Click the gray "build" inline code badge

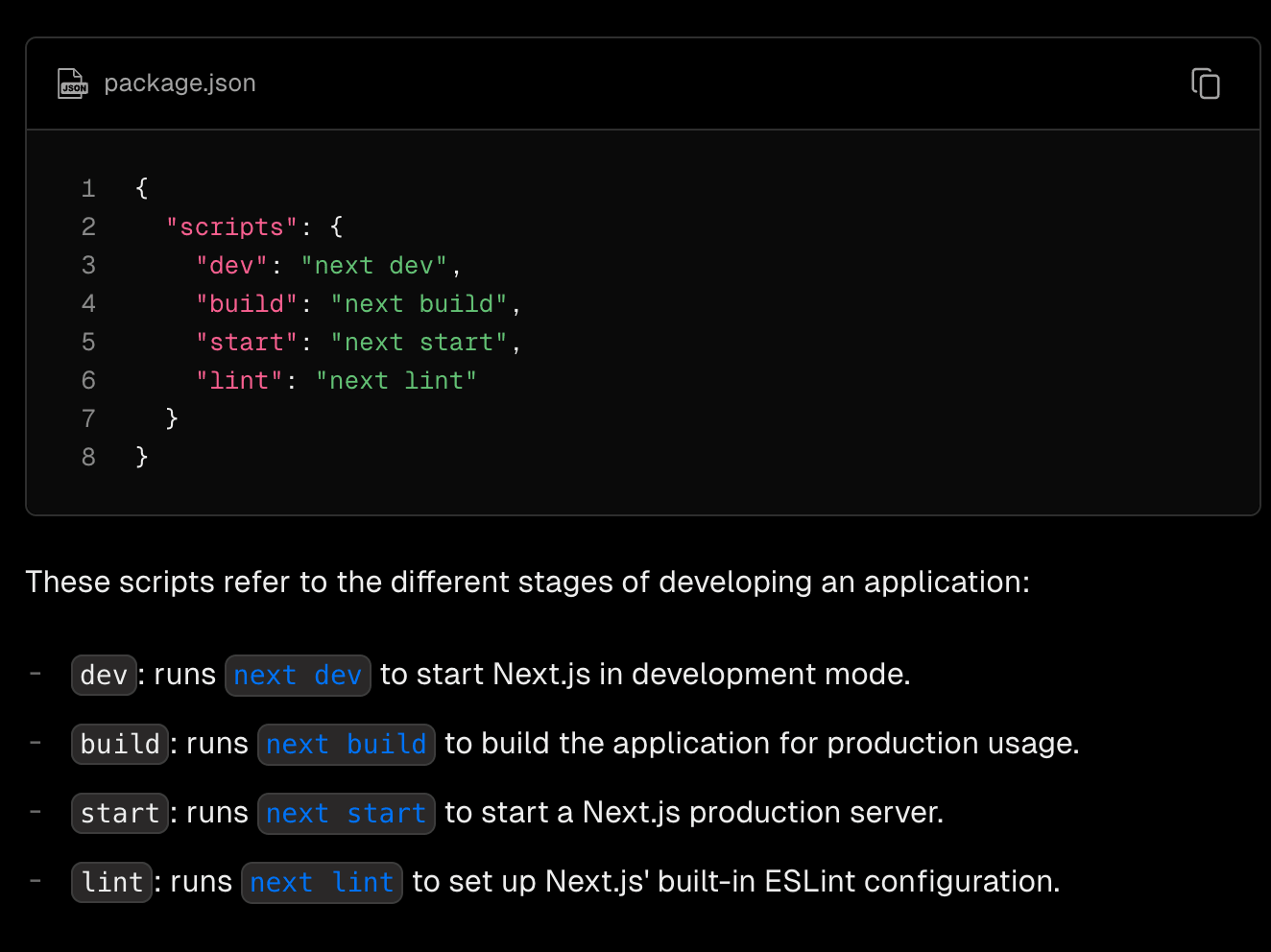[120, 745]
